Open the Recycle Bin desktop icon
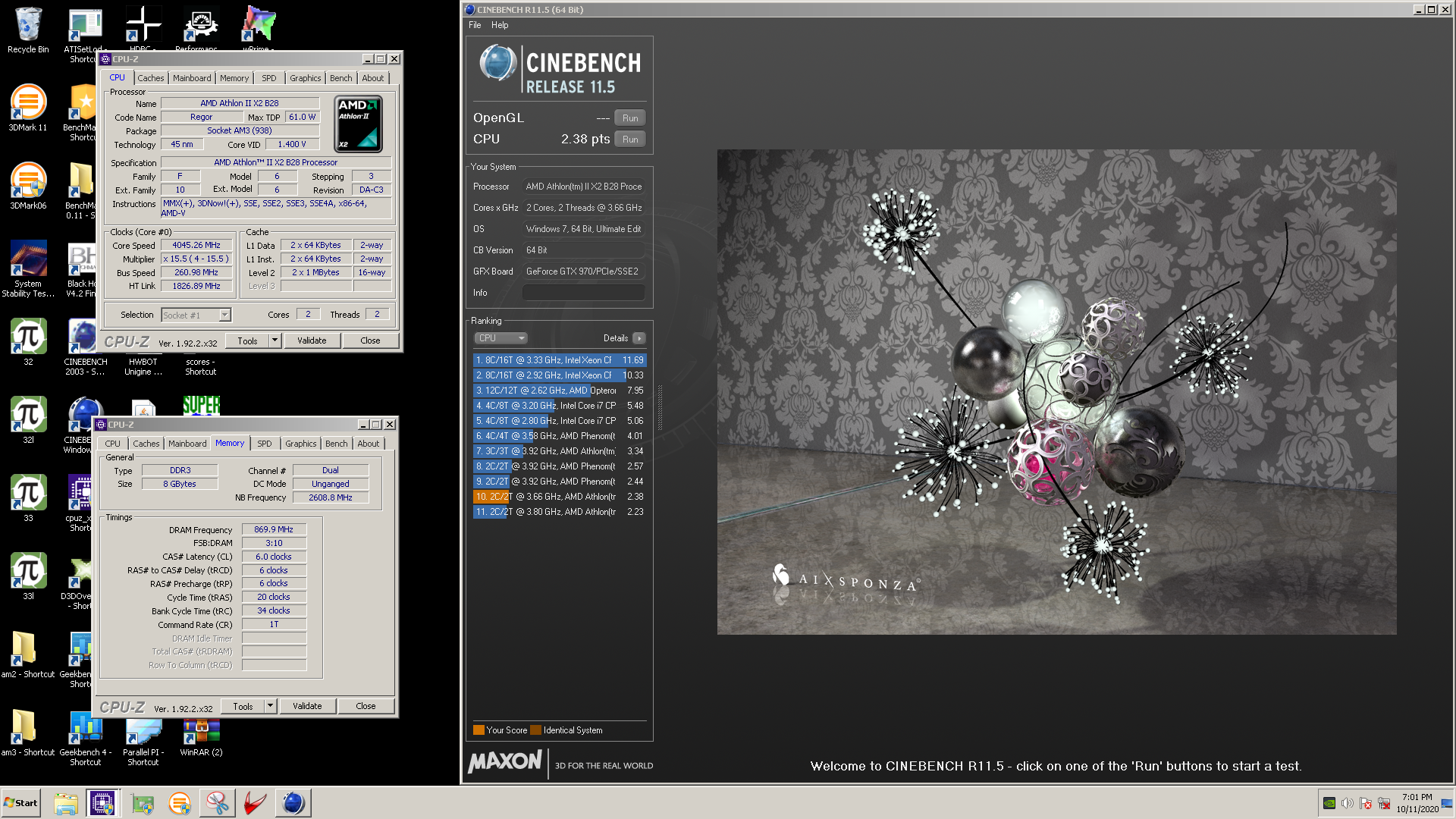1456x819 pixels. click(x=28, y=30)
